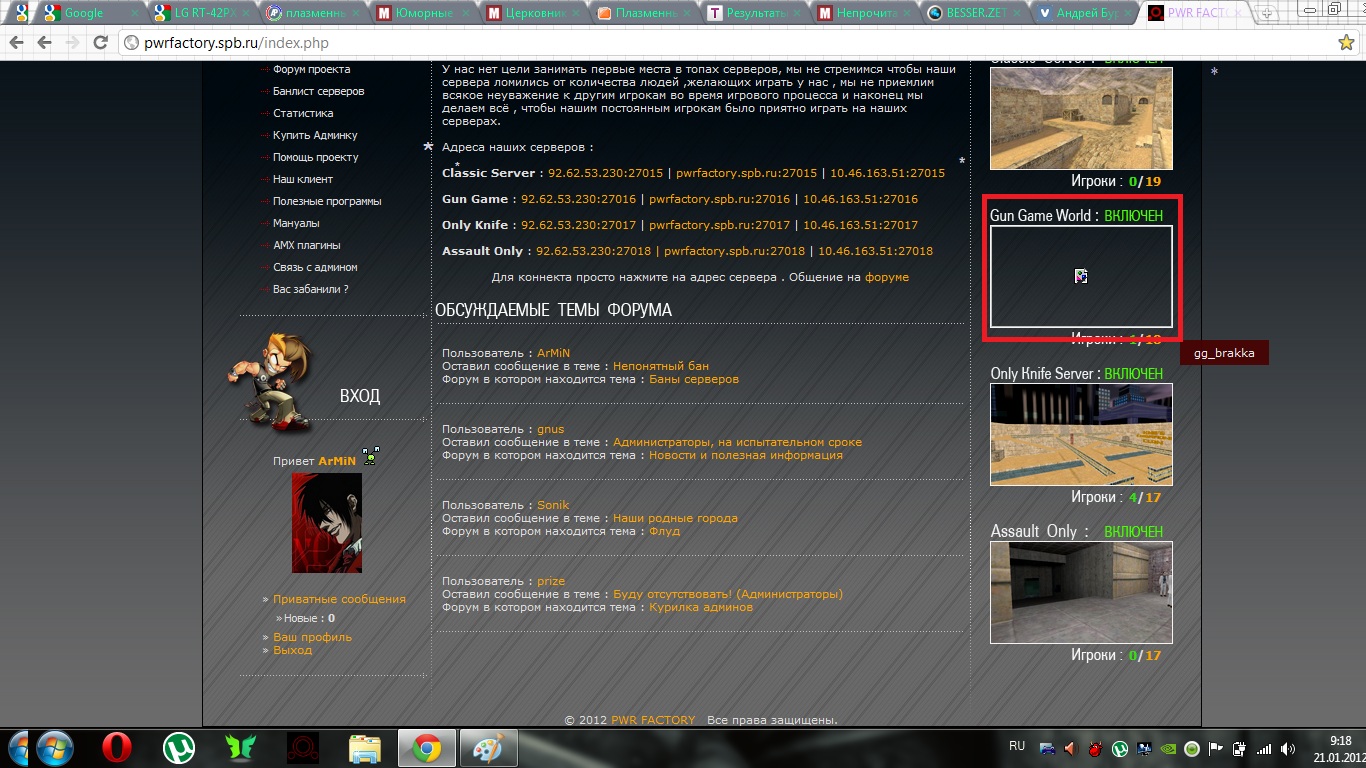Click the Assault Only server map thumbnail
The width and height of the screenshot is (1366, 768).
point(1081,592)
